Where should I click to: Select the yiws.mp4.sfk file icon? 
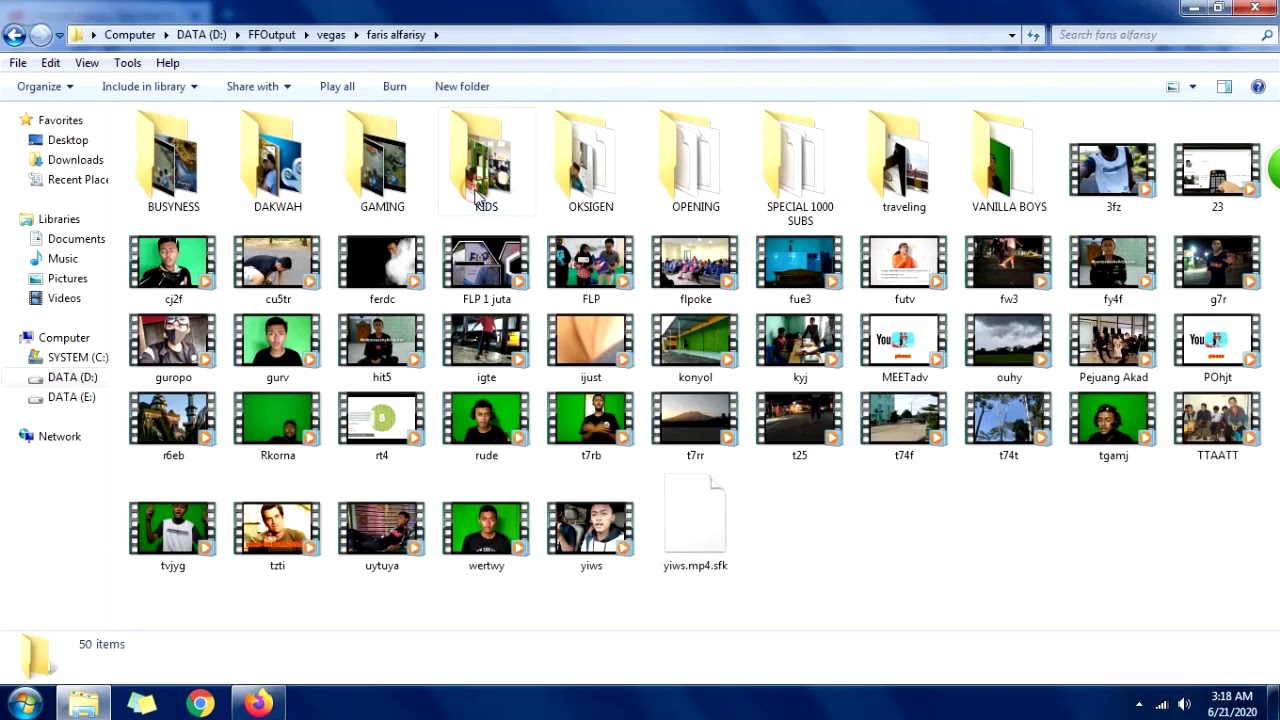point(695,514)
